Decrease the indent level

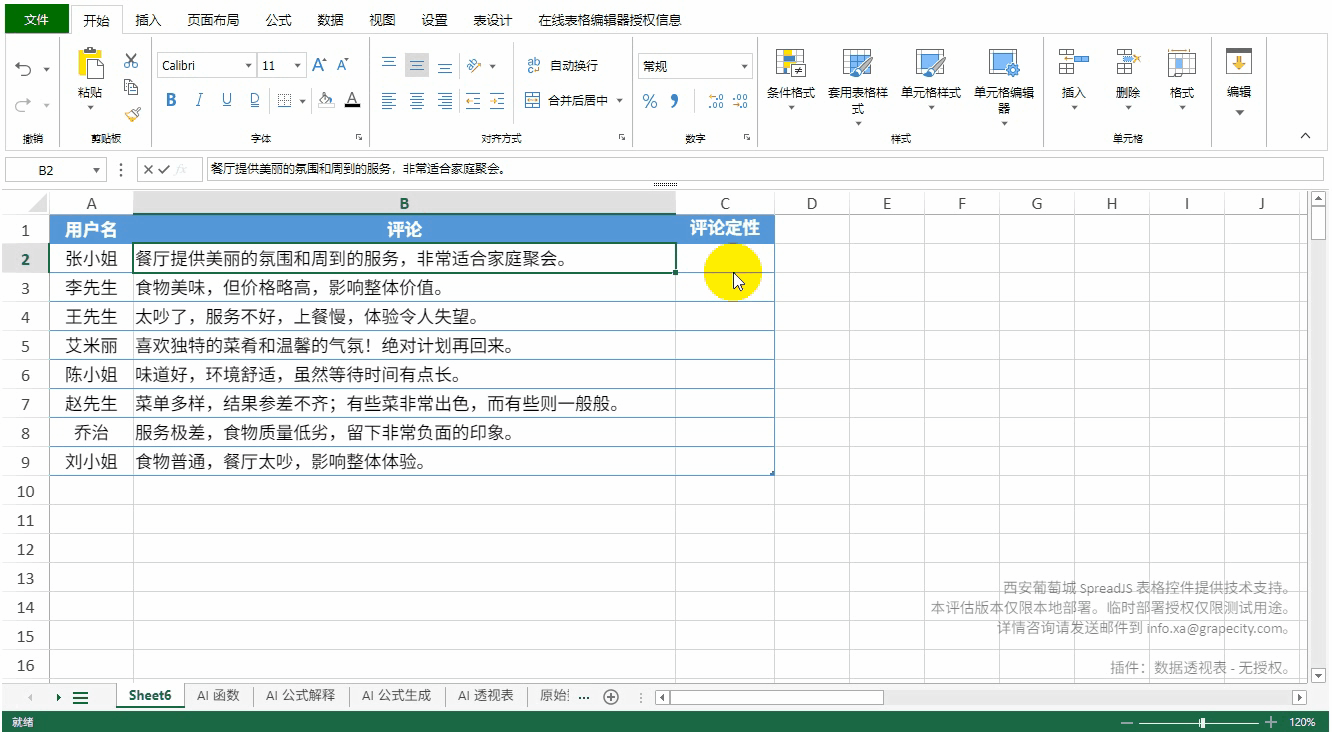click(x=472, y=100)
